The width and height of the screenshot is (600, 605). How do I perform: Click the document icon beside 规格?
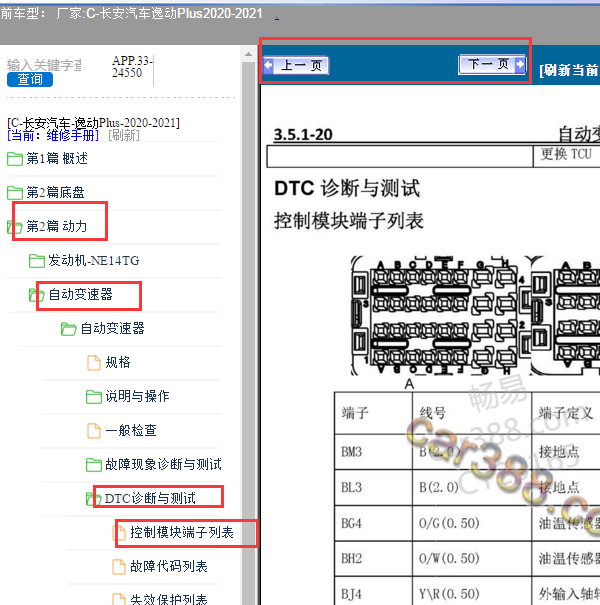click(94, 363)
